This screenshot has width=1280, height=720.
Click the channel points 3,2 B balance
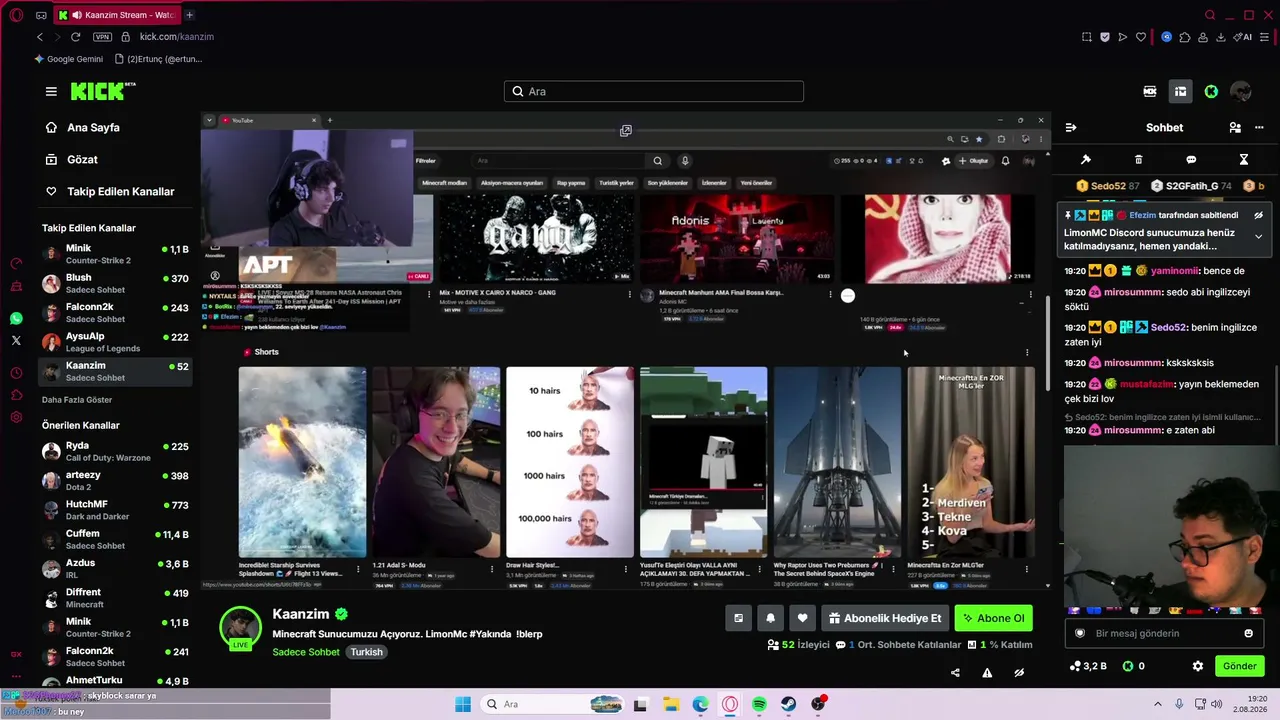click(x=1088, y=666)
